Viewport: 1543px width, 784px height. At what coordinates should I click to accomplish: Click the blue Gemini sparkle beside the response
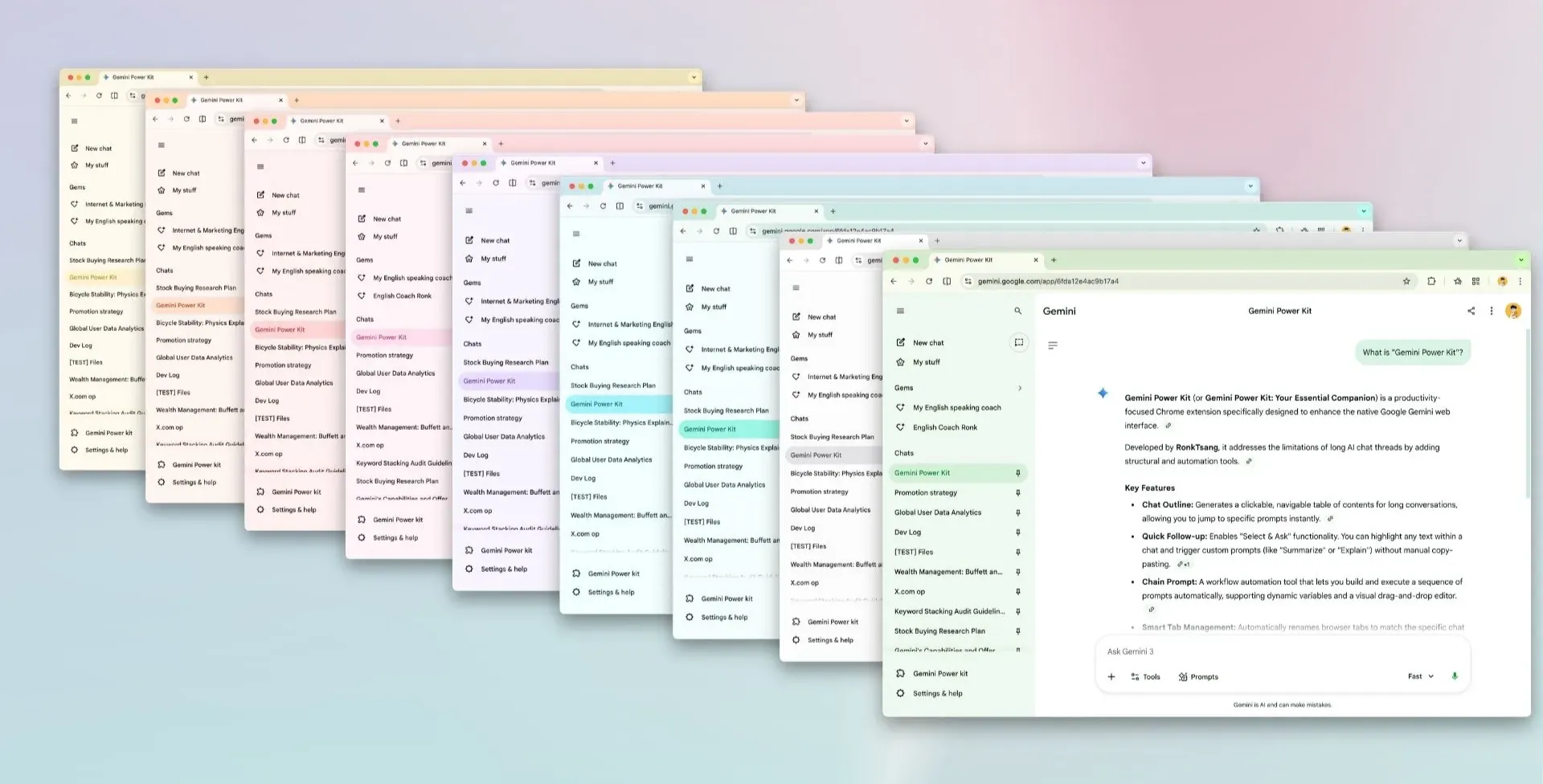[1103, 393]
